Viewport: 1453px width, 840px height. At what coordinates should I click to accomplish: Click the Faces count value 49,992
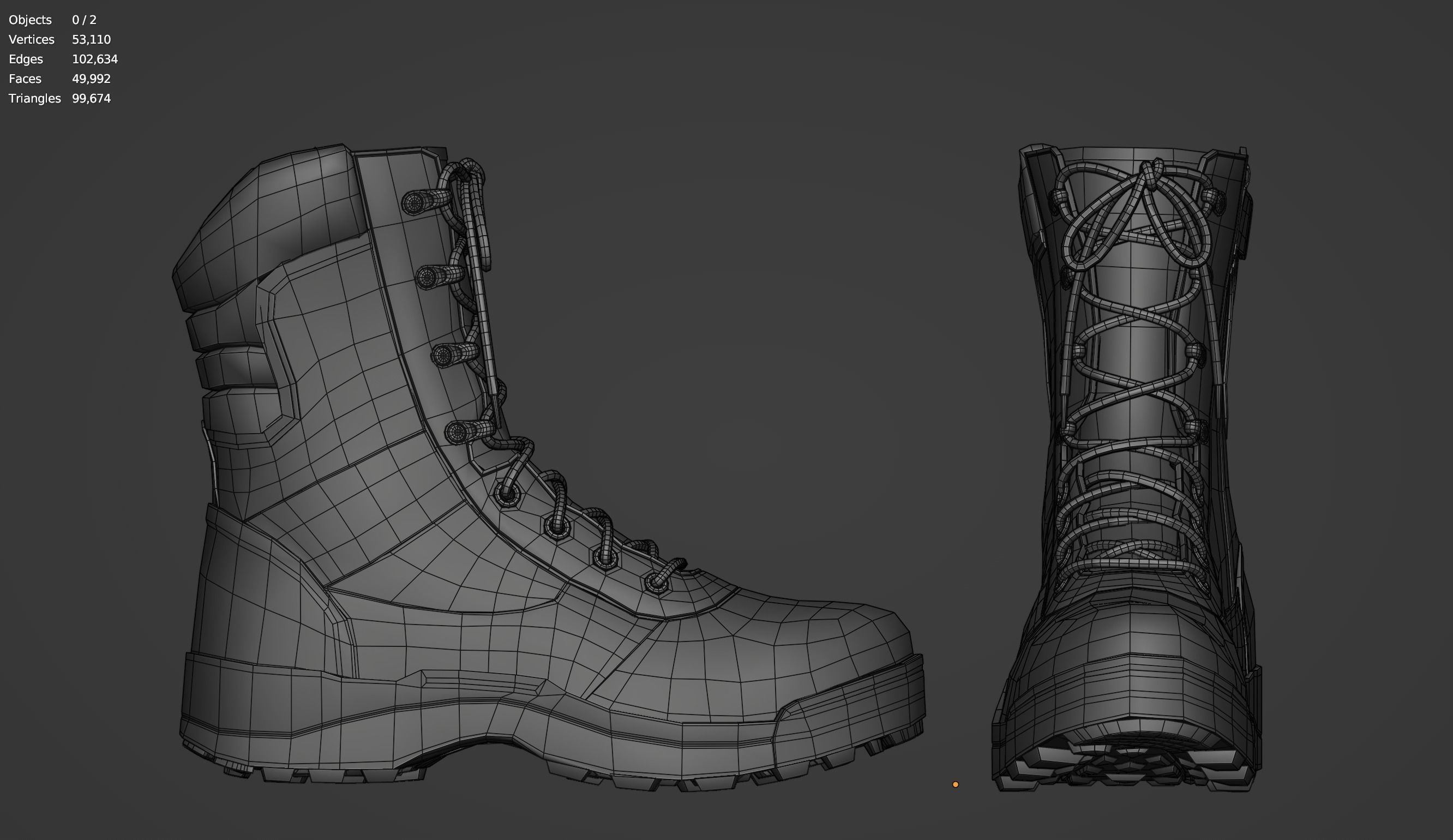[92, 79]
